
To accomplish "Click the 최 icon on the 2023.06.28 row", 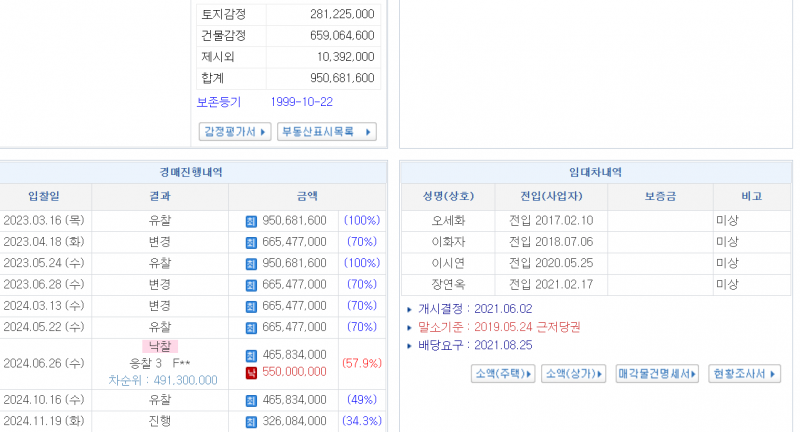I will click(x=251, y=285).
